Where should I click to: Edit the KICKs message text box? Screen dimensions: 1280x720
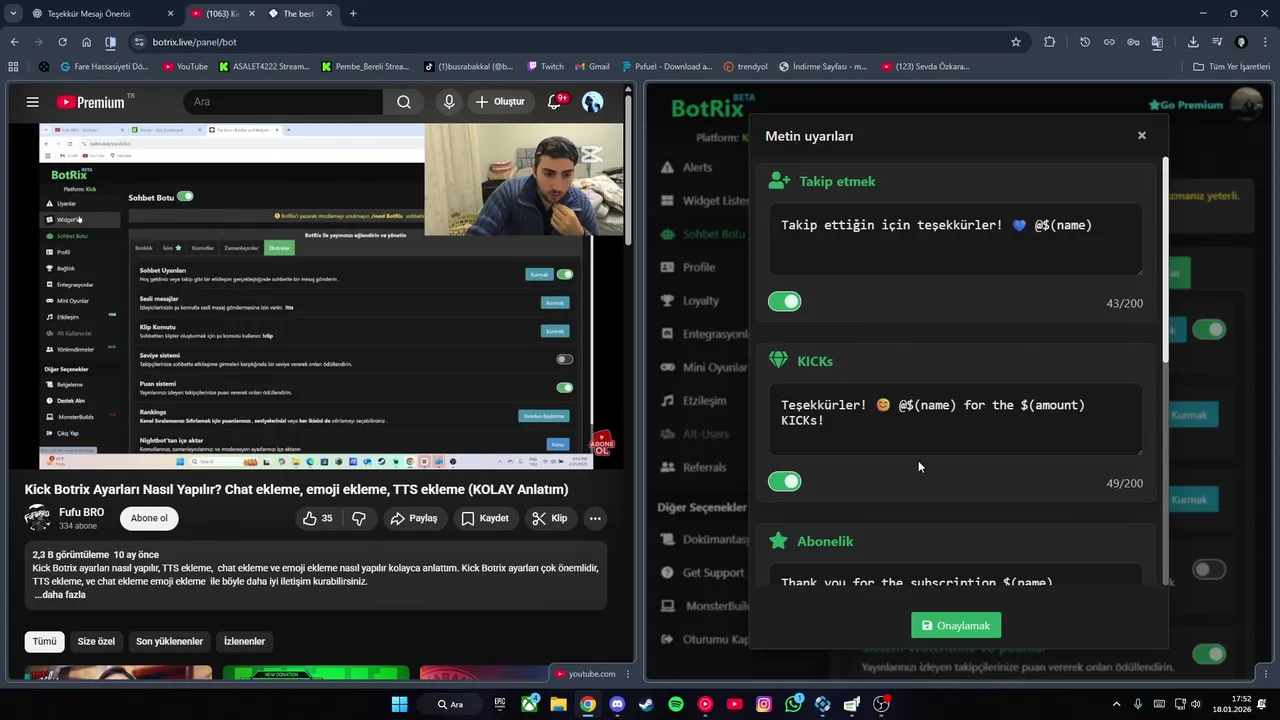point(955,420)
